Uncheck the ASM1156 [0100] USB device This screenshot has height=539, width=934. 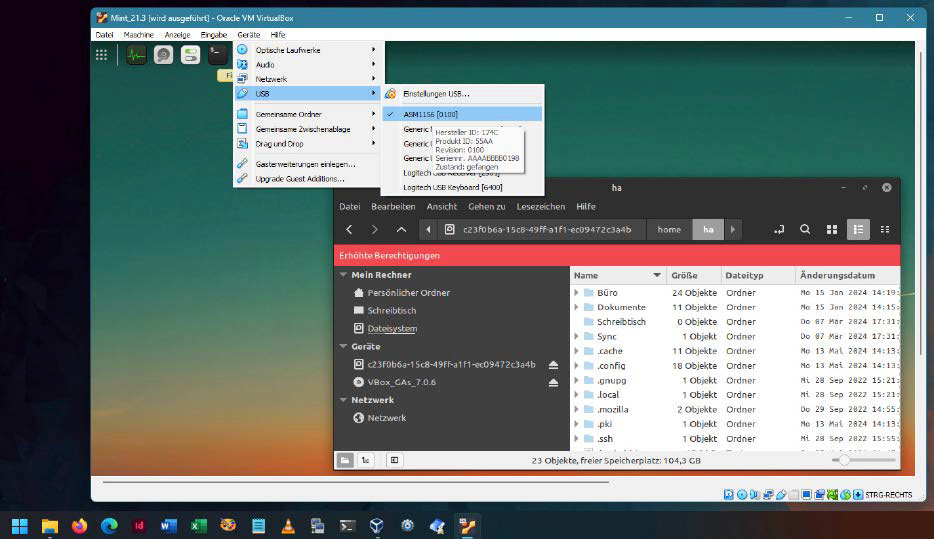pos(462,114)
